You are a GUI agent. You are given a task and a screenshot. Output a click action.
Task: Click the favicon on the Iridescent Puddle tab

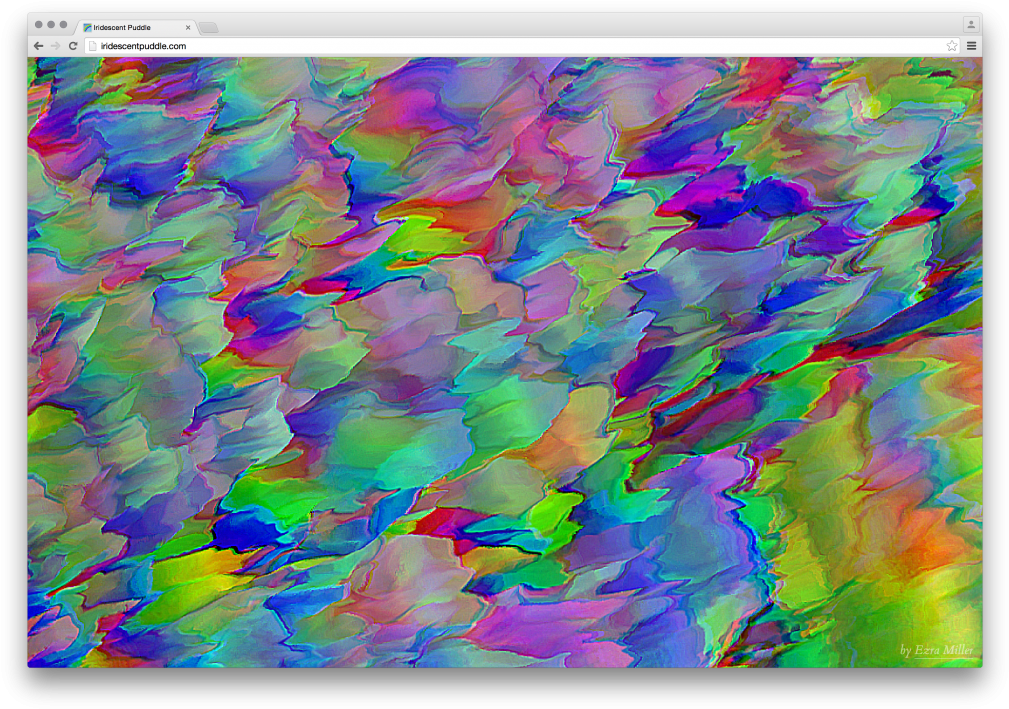(88, 28)
